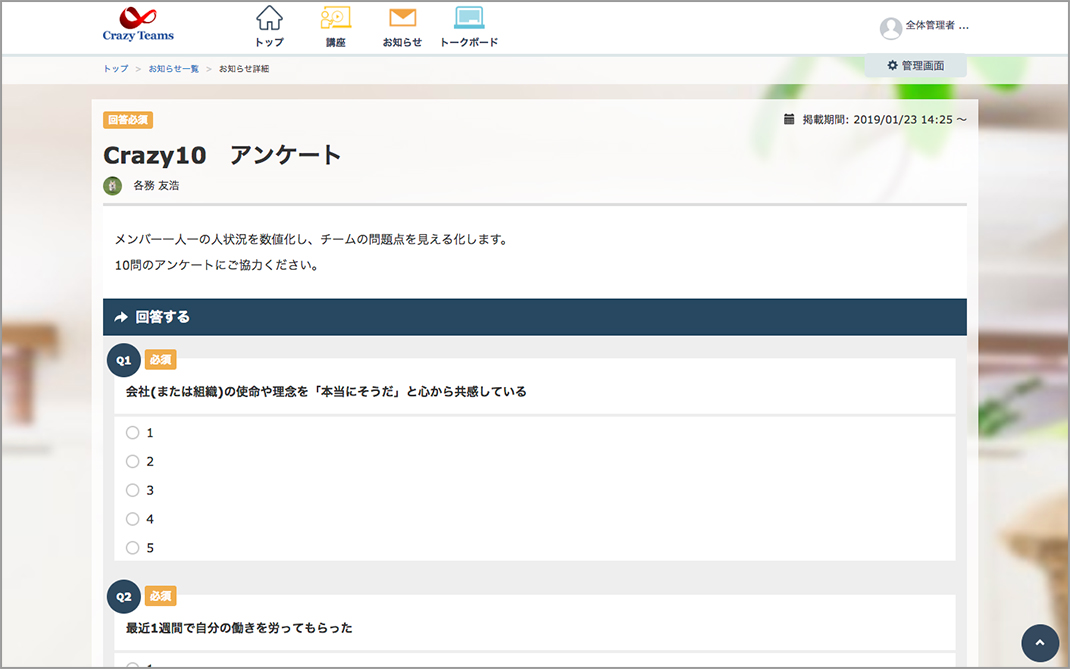Image resolution: width=1070 pixels, height=669 pixels.
Task: Click the Q2 question text 最近1週間で
Action: [239, 628]
